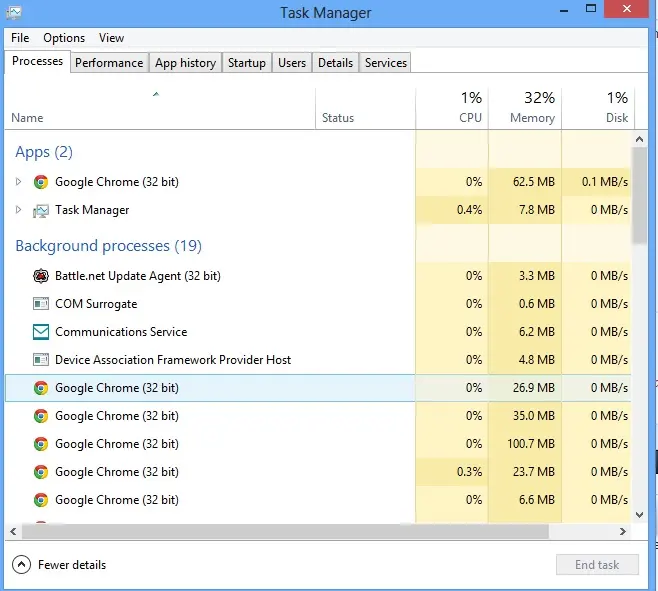Switch to the App history tab
658x591 pixels.
185,63
